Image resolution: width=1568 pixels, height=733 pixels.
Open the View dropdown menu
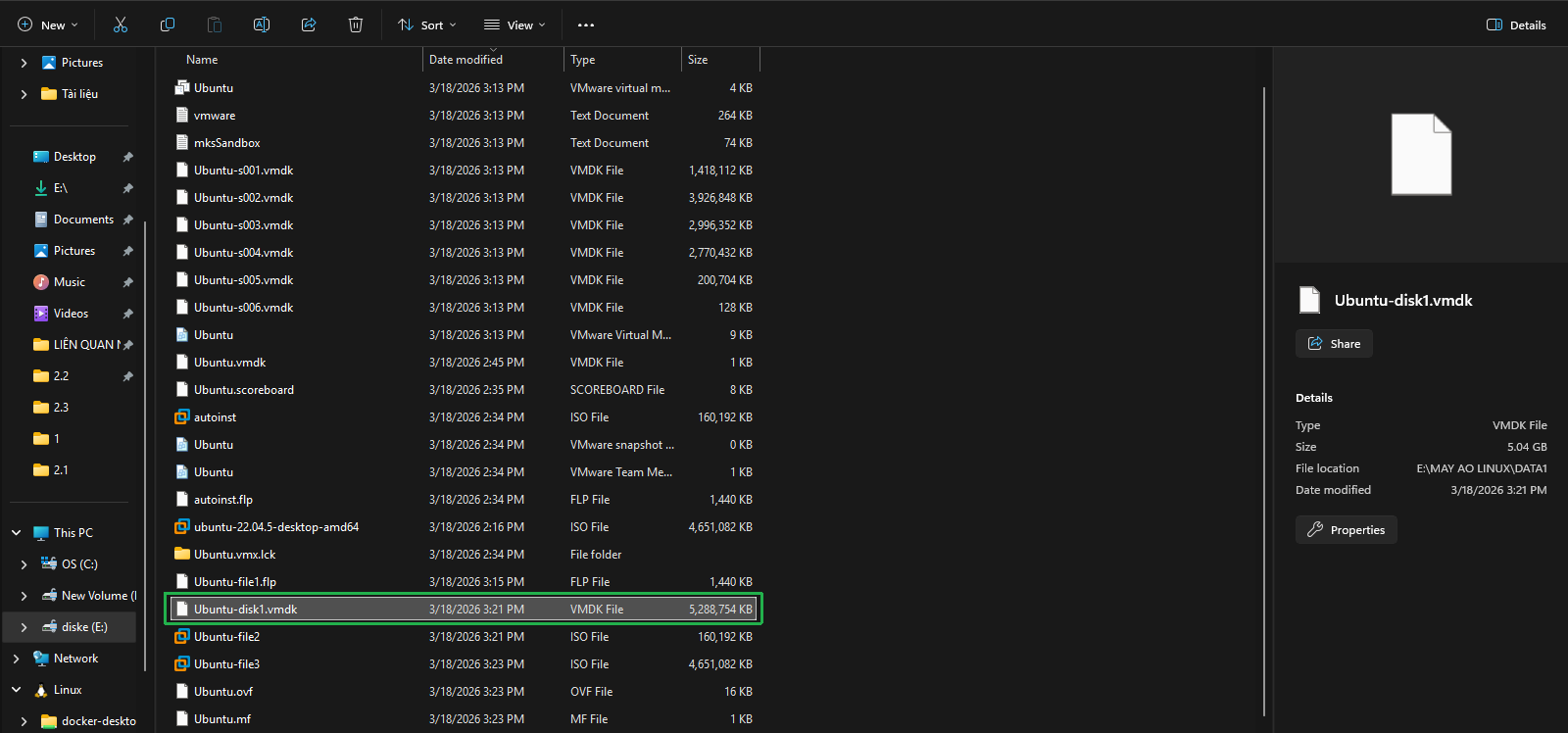pyautogui.click(x=515, y=24)
